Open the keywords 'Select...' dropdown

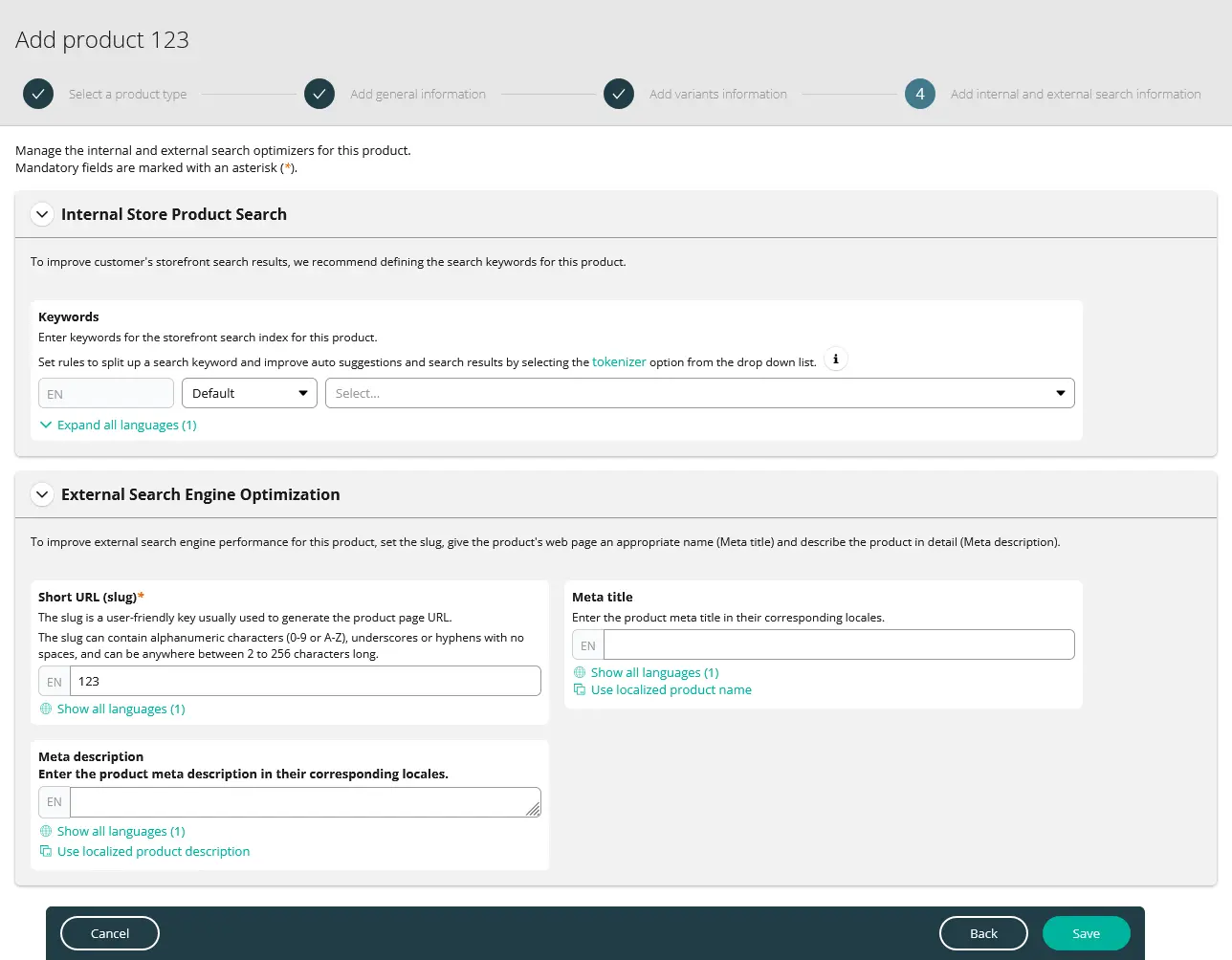699,393
